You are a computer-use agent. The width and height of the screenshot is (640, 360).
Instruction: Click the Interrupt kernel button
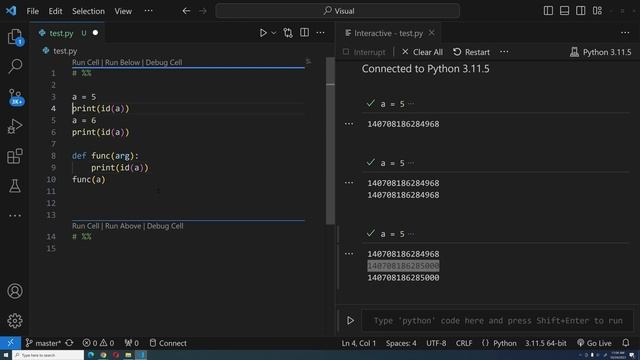[x=364, y=52]
